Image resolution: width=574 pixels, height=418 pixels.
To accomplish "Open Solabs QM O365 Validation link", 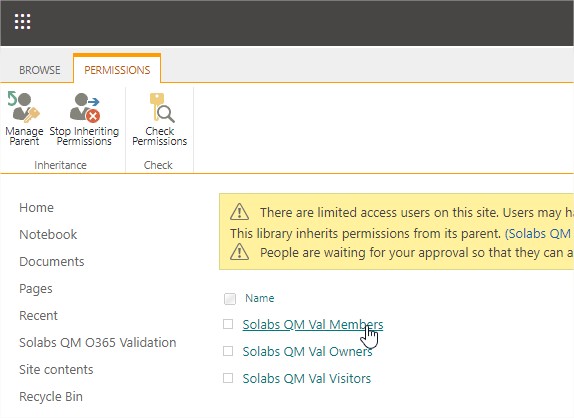I will (x=98, y=343).
